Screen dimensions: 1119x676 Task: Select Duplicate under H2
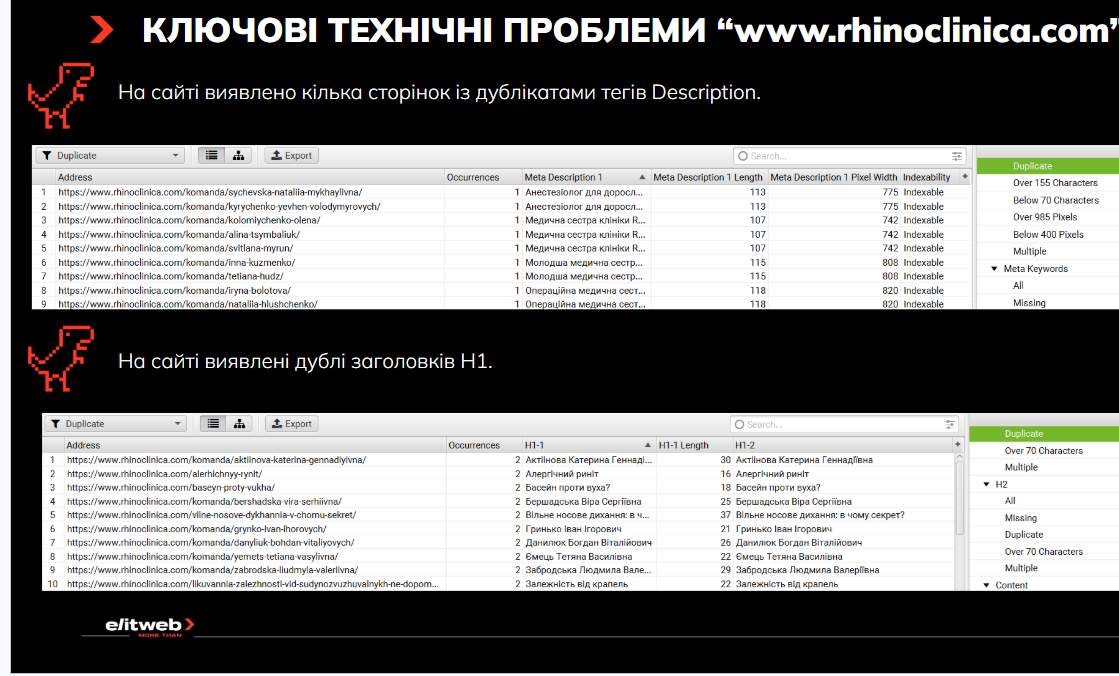tap(1024, 535)
